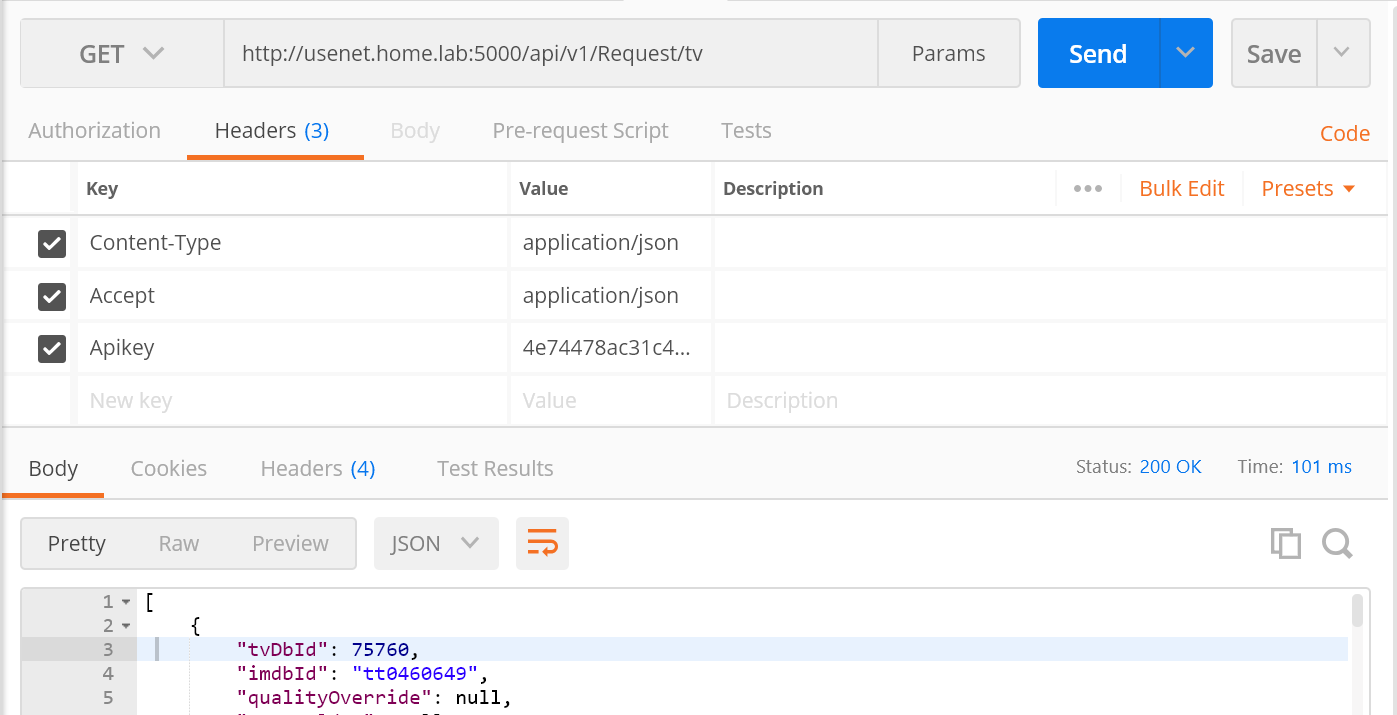Open the Code snippet generator
This screenshot has height=715, width=1397.
point(1344,132)
